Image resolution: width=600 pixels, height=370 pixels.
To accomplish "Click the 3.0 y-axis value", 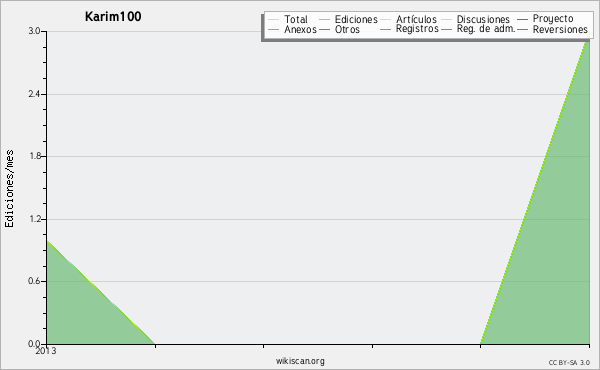I will (34, 31).
